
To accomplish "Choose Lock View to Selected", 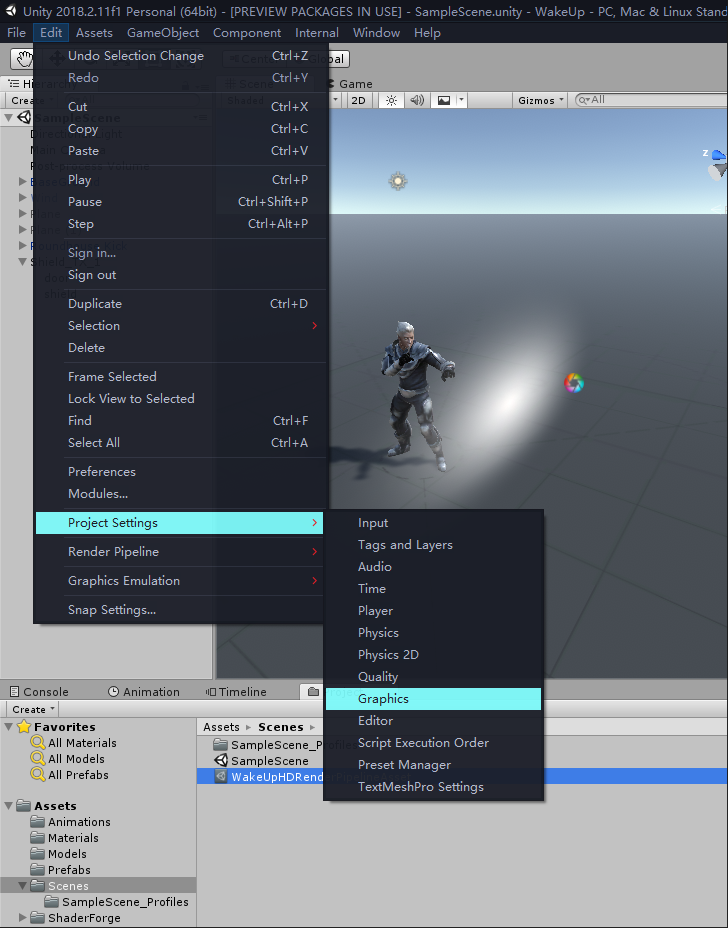I will click(179, 398).
